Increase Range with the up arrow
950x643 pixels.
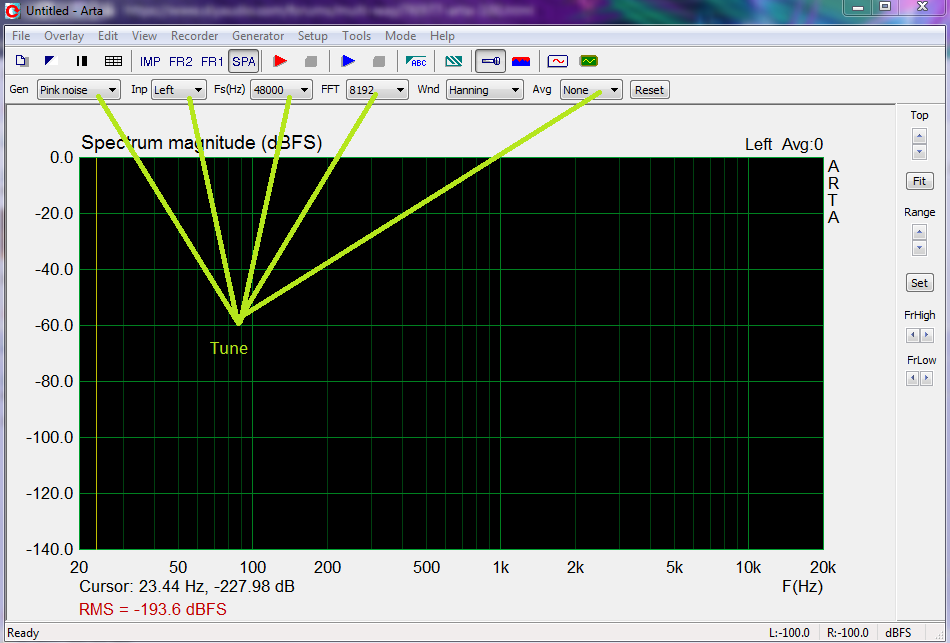[x=919, y=232]
